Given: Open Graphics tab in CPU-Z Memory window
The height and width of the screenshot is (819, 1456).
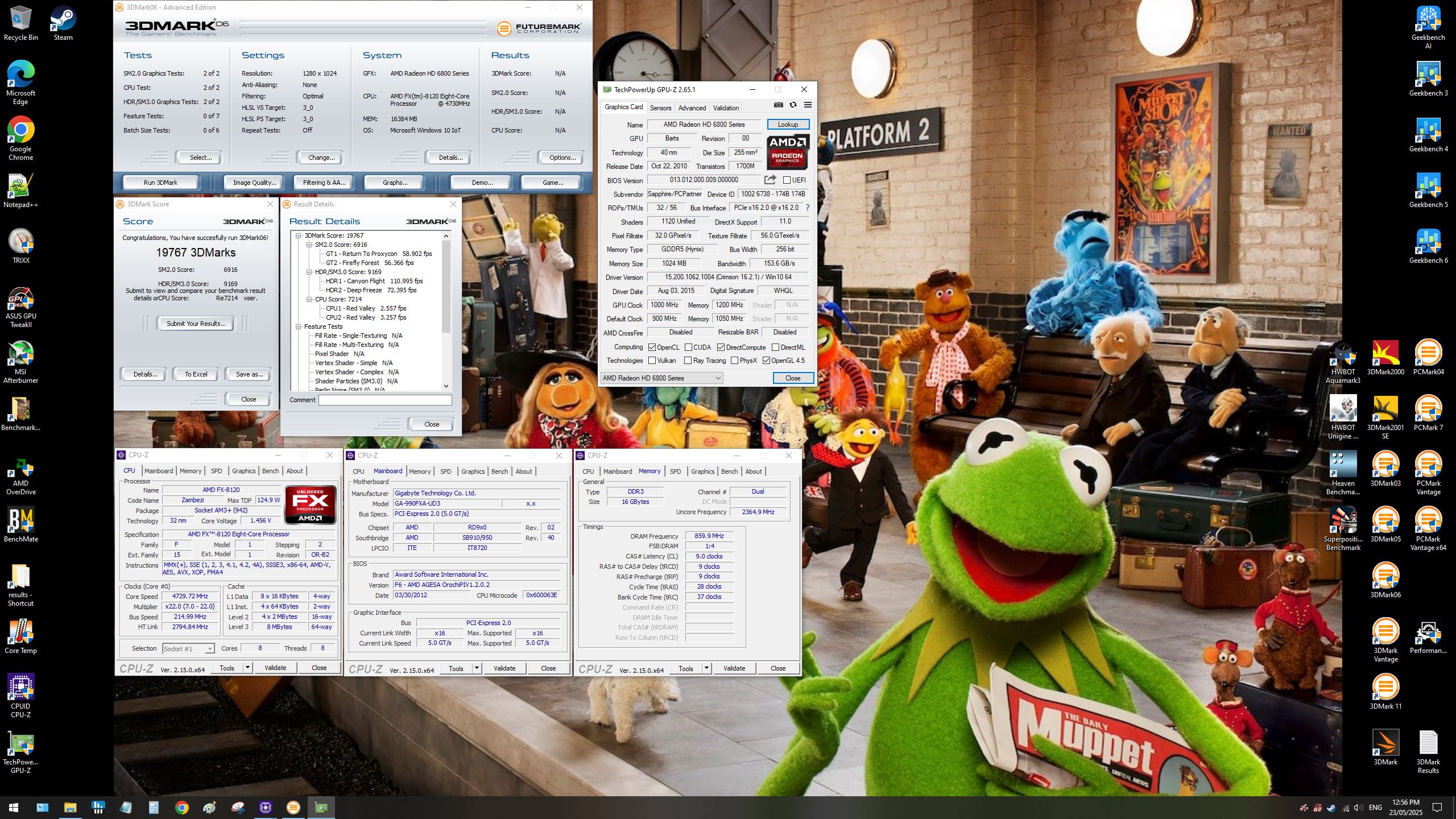Looking at the screenshot, I should [x=702, y=471].
